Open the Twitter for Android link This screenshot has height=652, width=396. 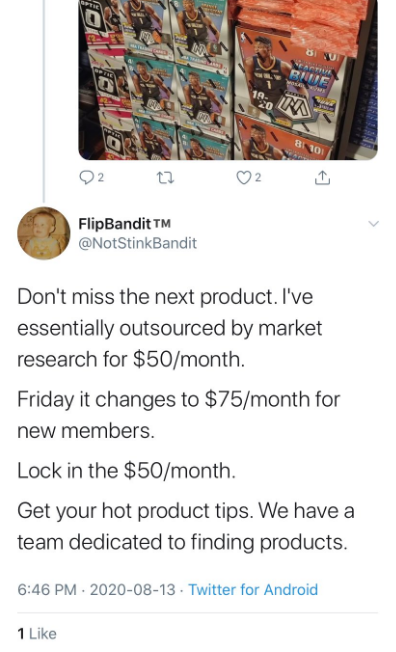253,590
